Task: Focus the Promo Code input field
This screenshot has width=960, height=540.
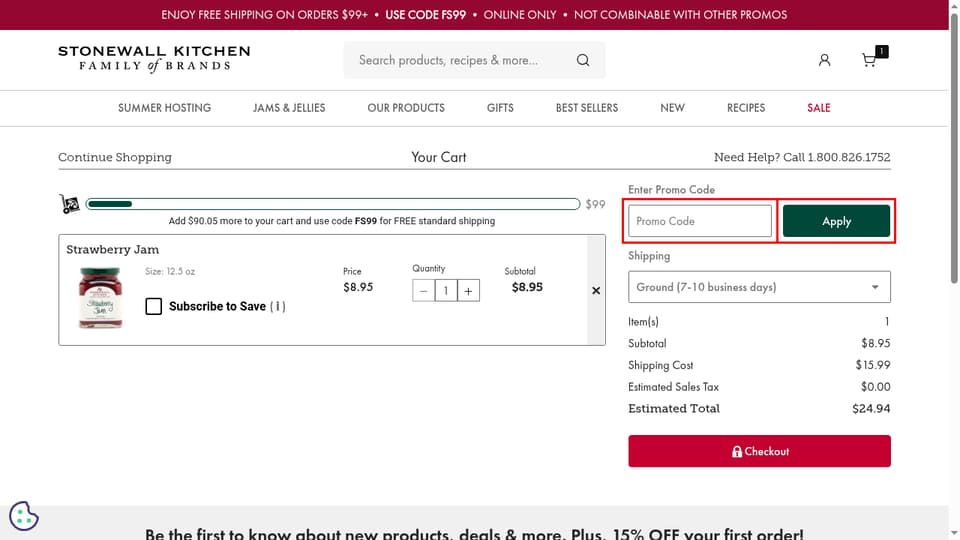Action: (700, 221)
